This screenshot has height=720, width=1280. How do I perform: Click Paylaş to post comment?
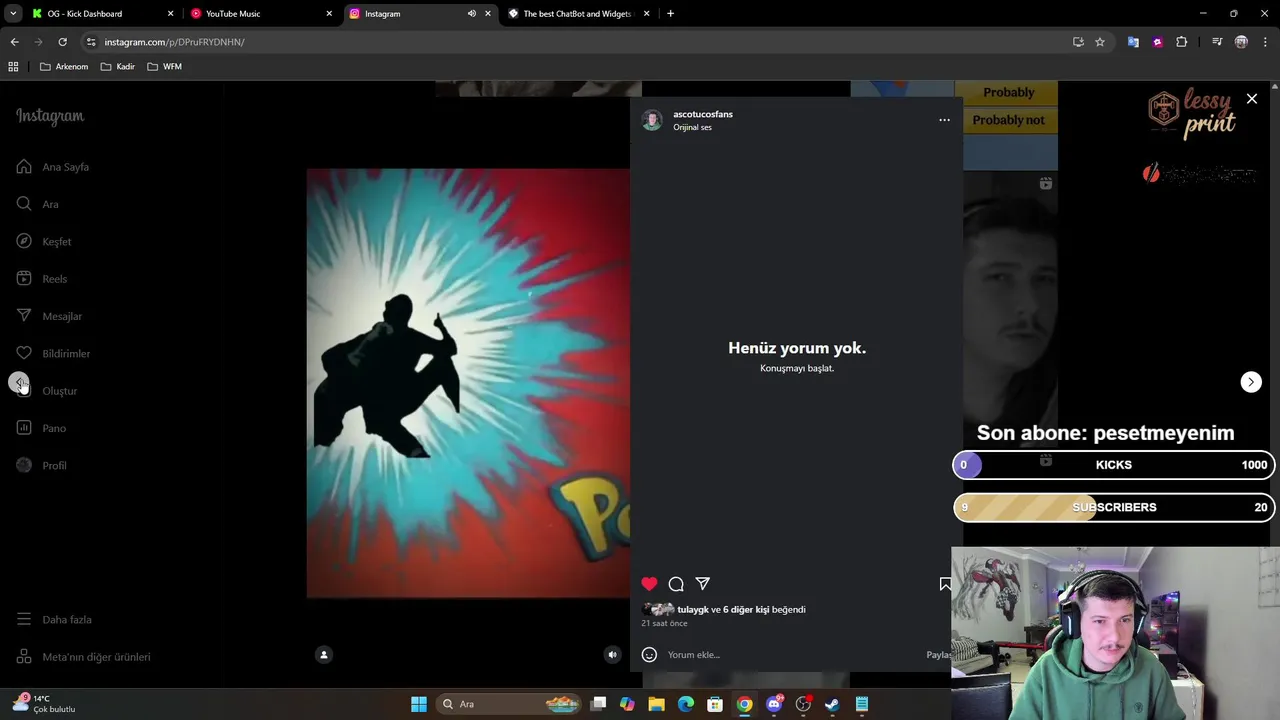click(938, 655)
